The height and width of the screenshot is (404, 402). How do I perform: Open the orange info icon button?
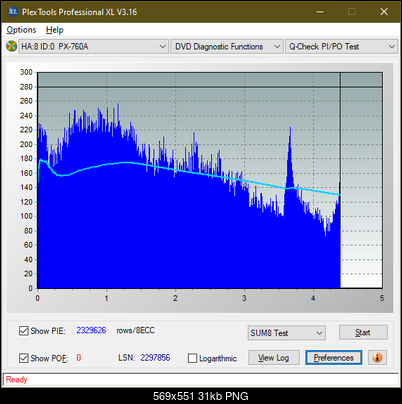[x=377, y=358]
